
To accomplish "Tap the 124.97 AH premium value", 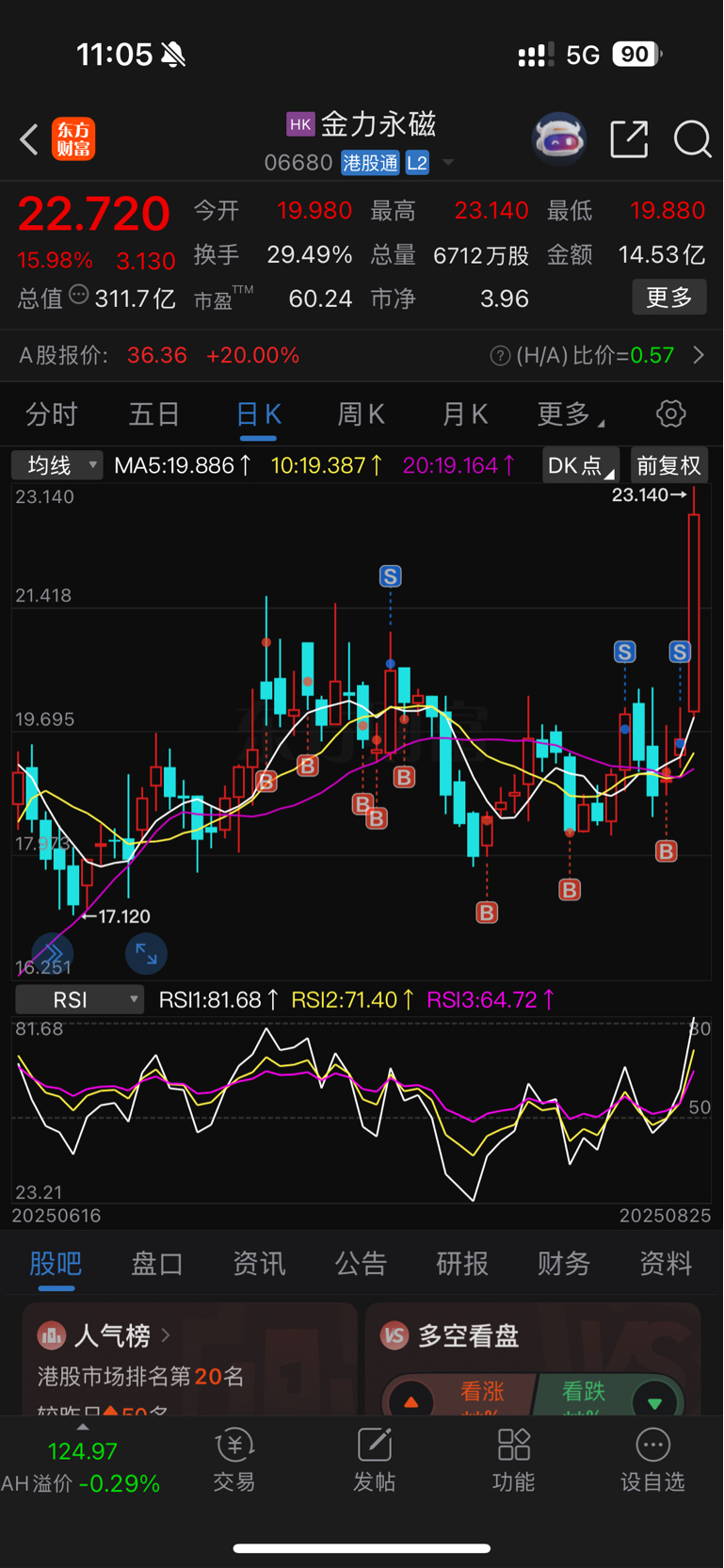I will (x=83, y=1451).
